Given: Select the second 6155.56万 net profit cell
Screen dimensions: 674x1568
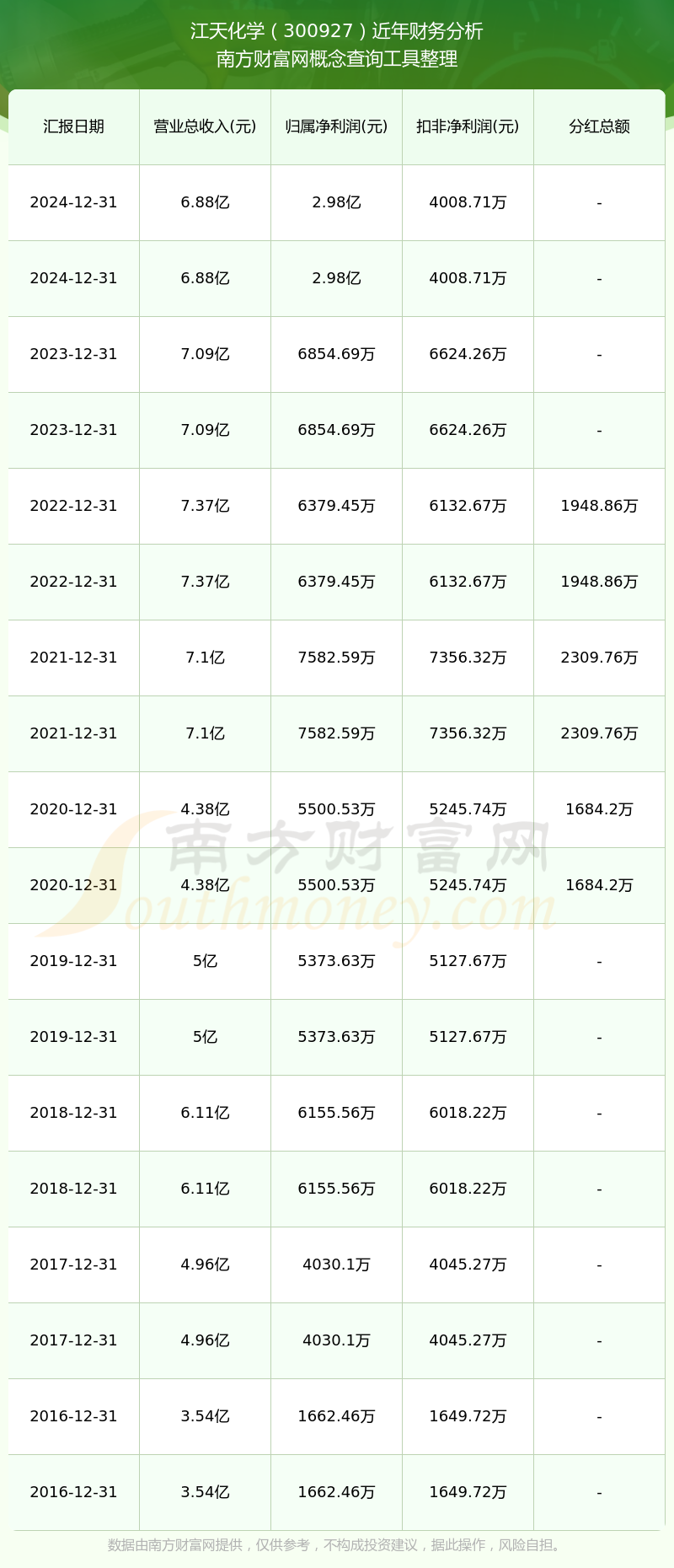Looking at the screenshot, I should coord(336,1189).
